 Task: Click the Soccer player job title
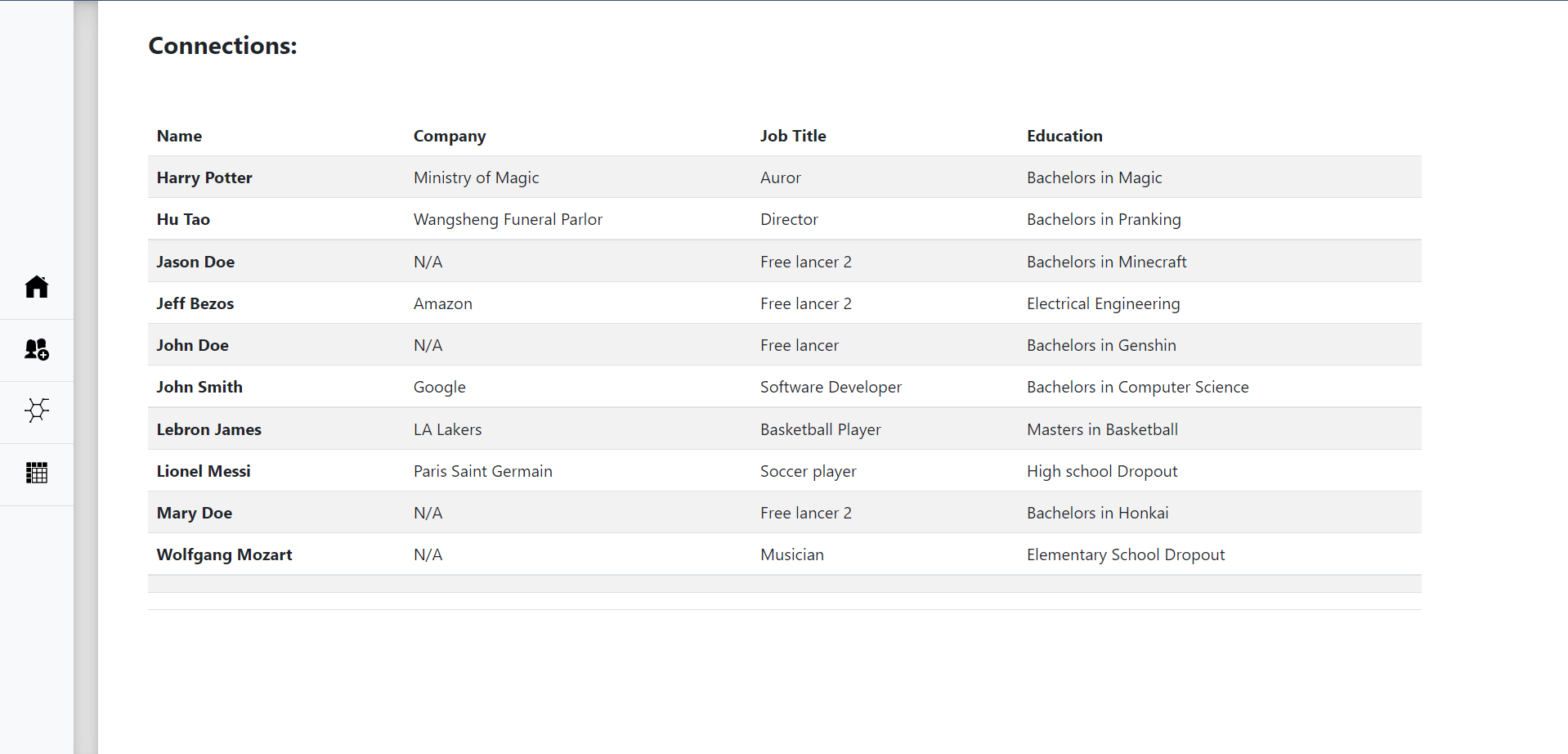[x=809, y=471]
